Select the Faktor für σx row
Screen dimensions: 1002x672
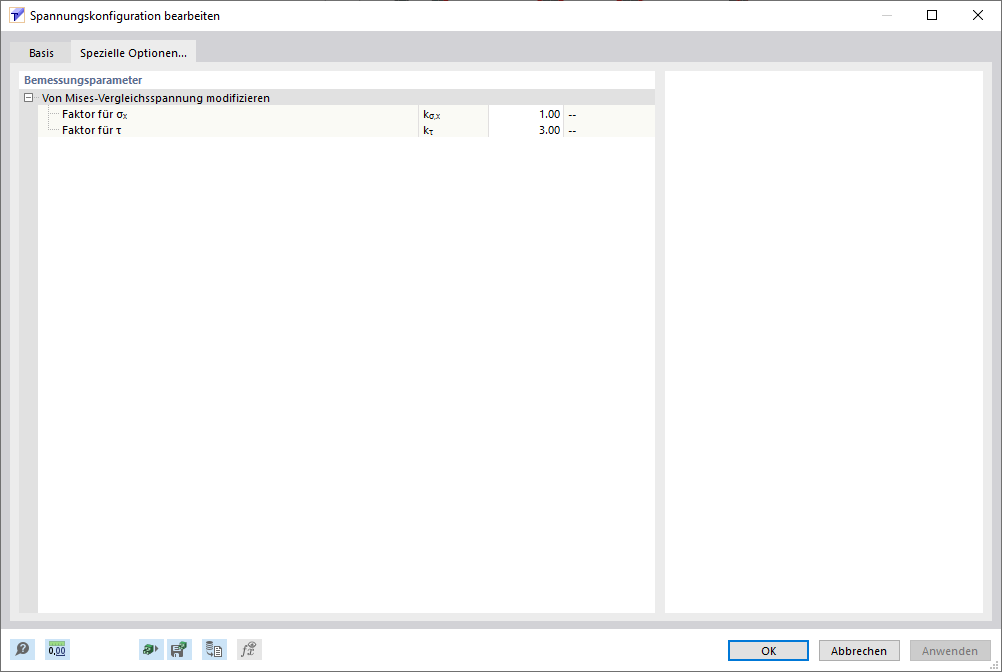click(x=346, y=114)
